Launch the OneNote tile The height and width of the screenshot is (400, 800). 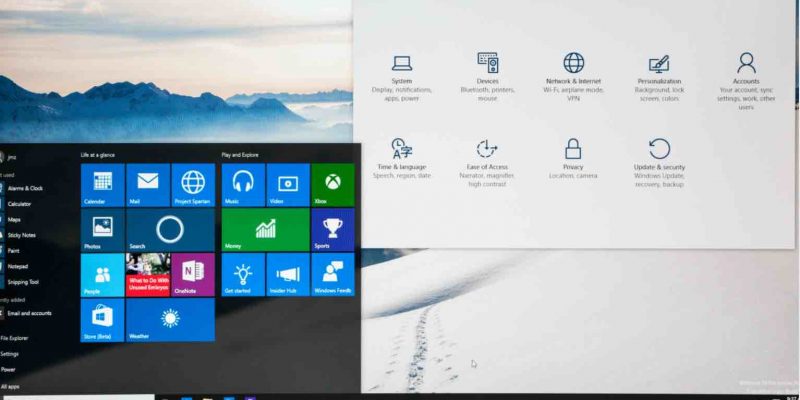pos(193,275)
